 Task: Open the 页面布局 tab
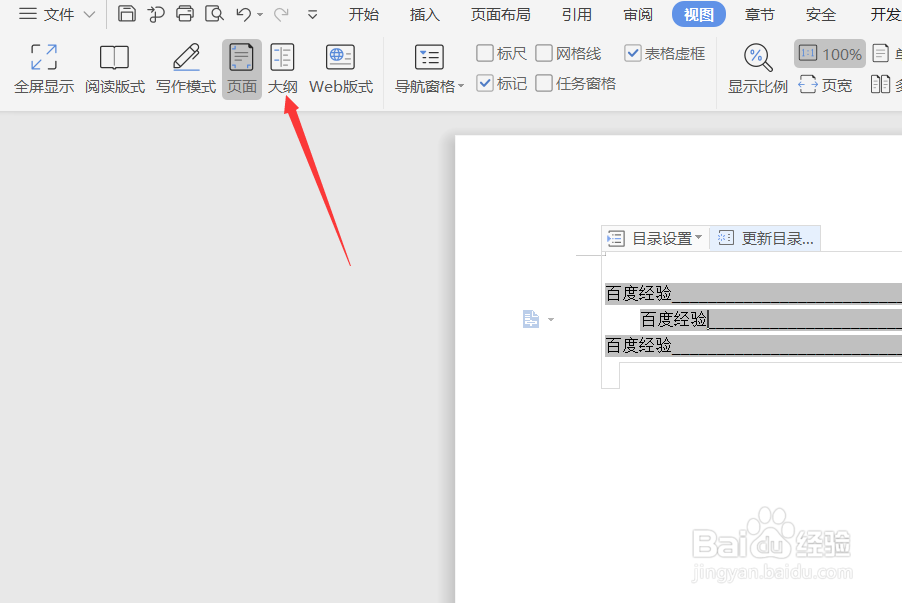[500, 14]
